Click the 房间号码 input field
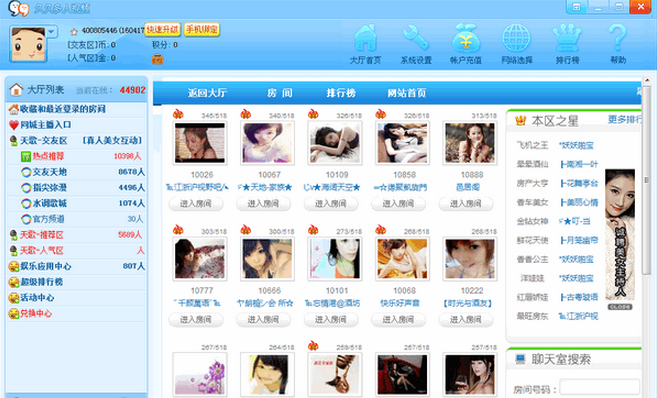 600,387
